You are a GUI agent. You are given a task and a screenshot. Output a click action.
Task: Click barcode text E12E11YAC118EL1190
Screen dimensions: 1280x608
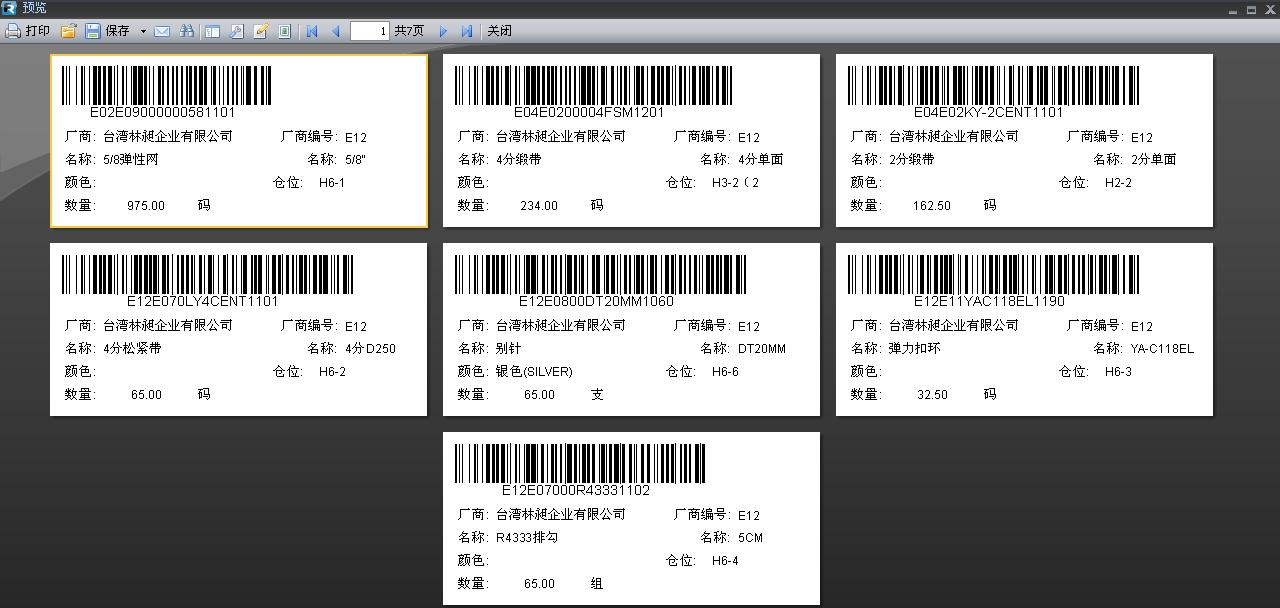(989, 301)
